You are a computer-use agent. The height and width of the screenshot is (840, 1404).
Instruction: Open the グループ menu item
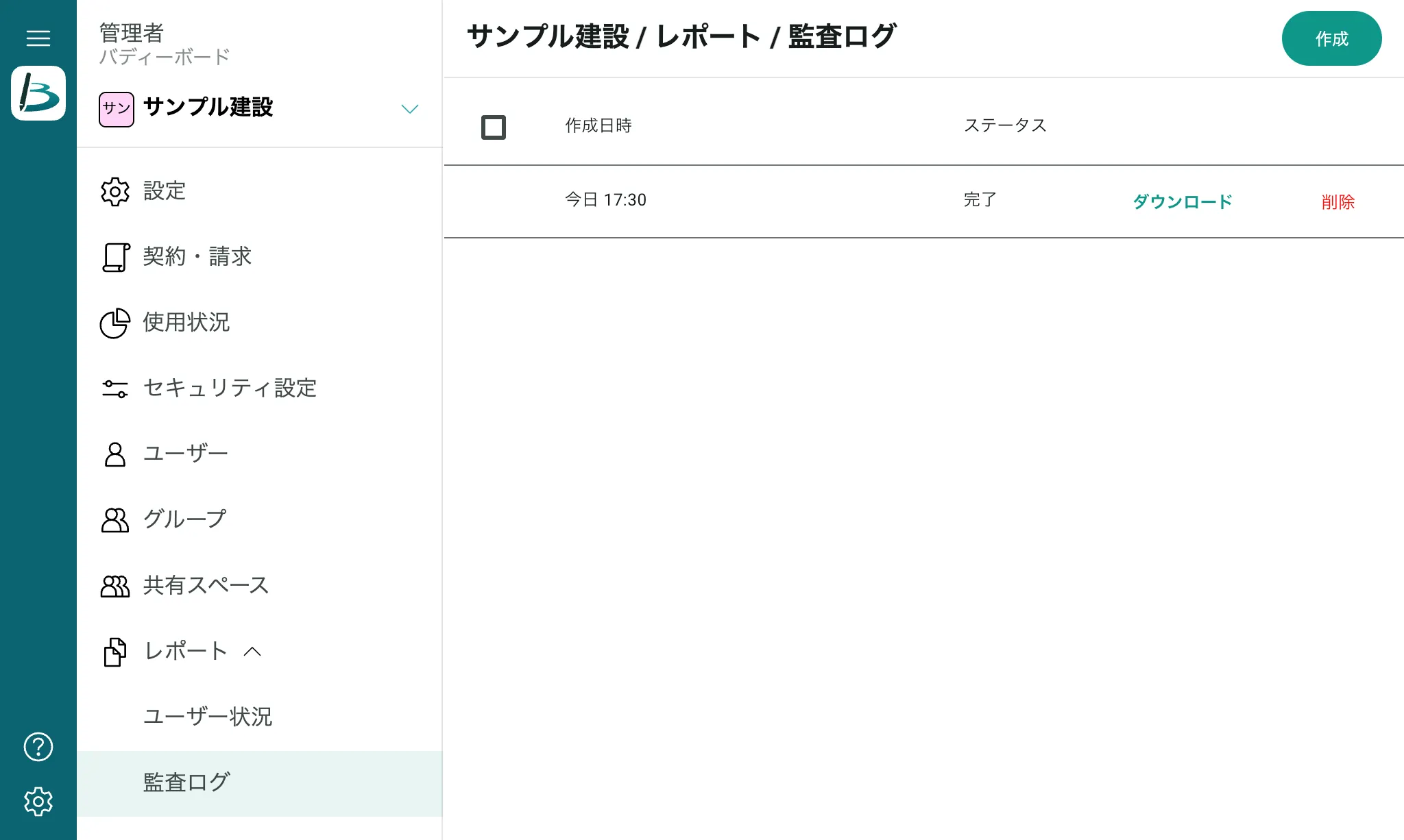pyautogui.click(x=259, y=520)
